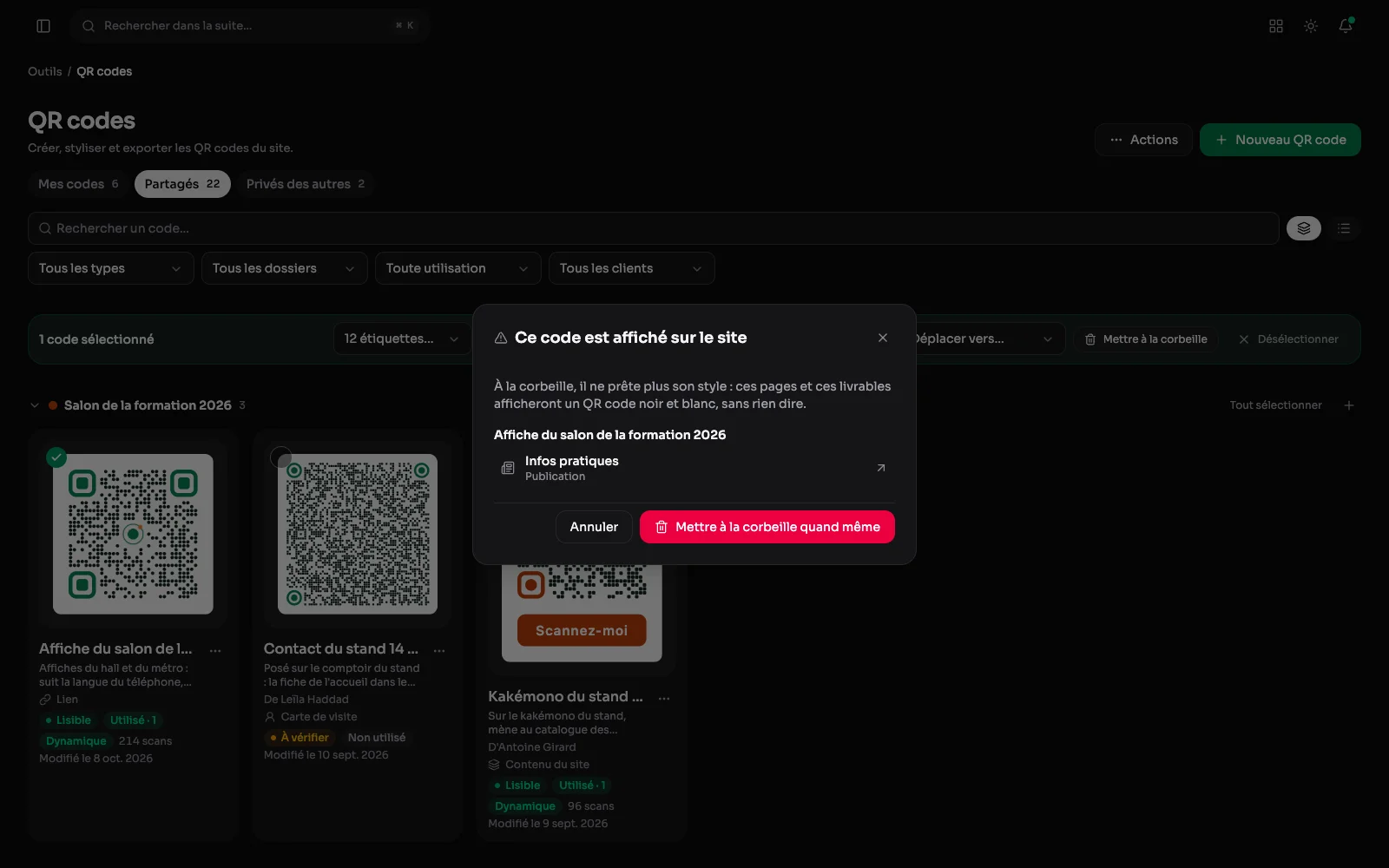The height and width of the screenshot is (868, 1389).
Task: Open the Toute utilisation filter
Action: pyautogui.click(x=458, y=268)
